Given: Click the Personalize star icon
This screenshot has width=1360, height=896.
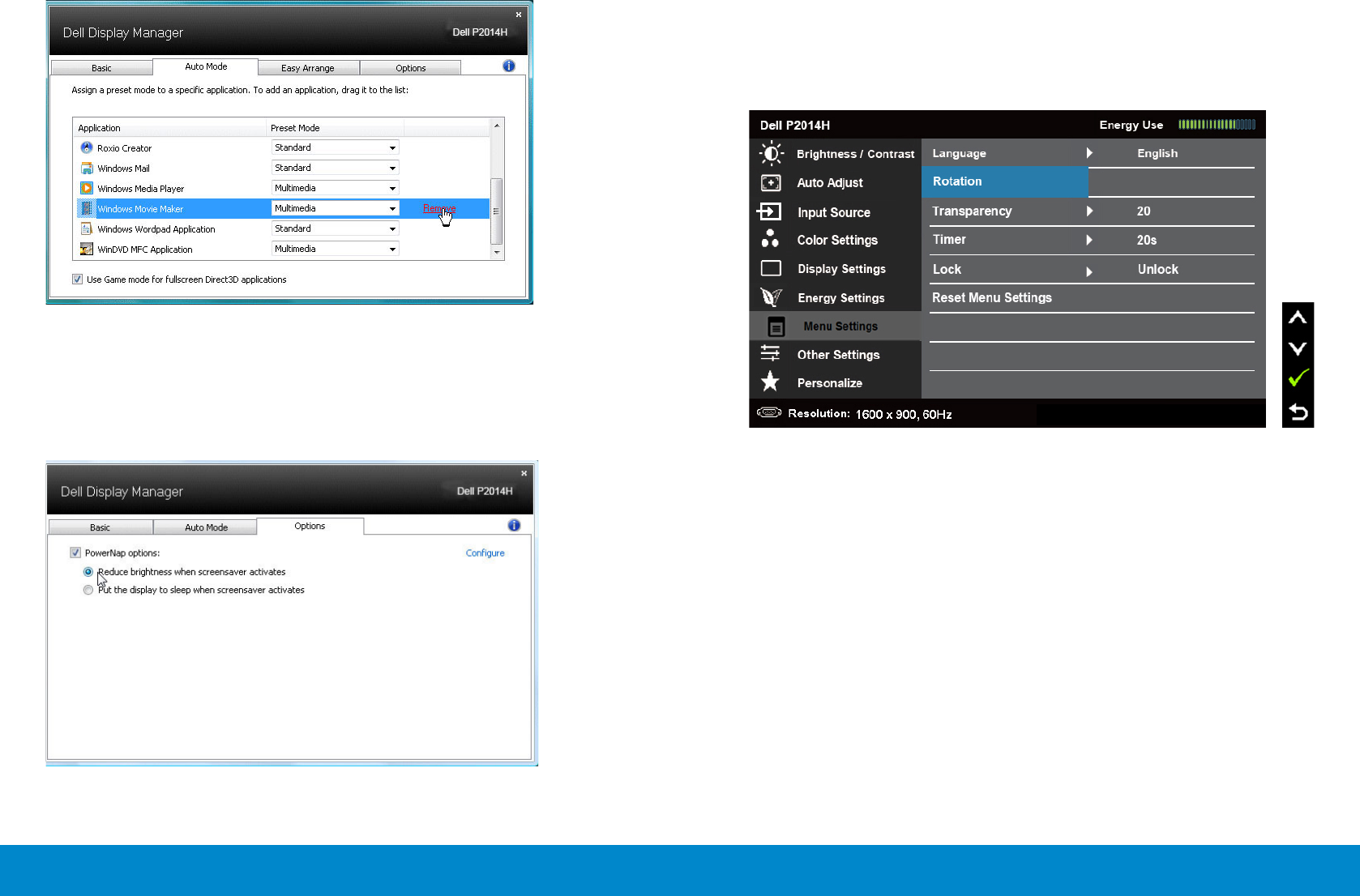Looking at the screenshot, I should [x=770, y=382].
